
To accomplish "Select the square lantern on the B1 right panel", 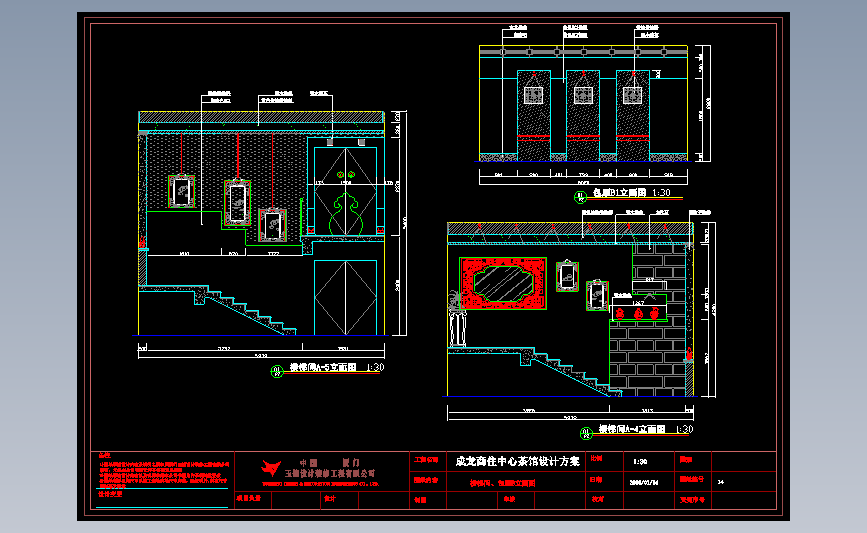I will click(633, 95).
